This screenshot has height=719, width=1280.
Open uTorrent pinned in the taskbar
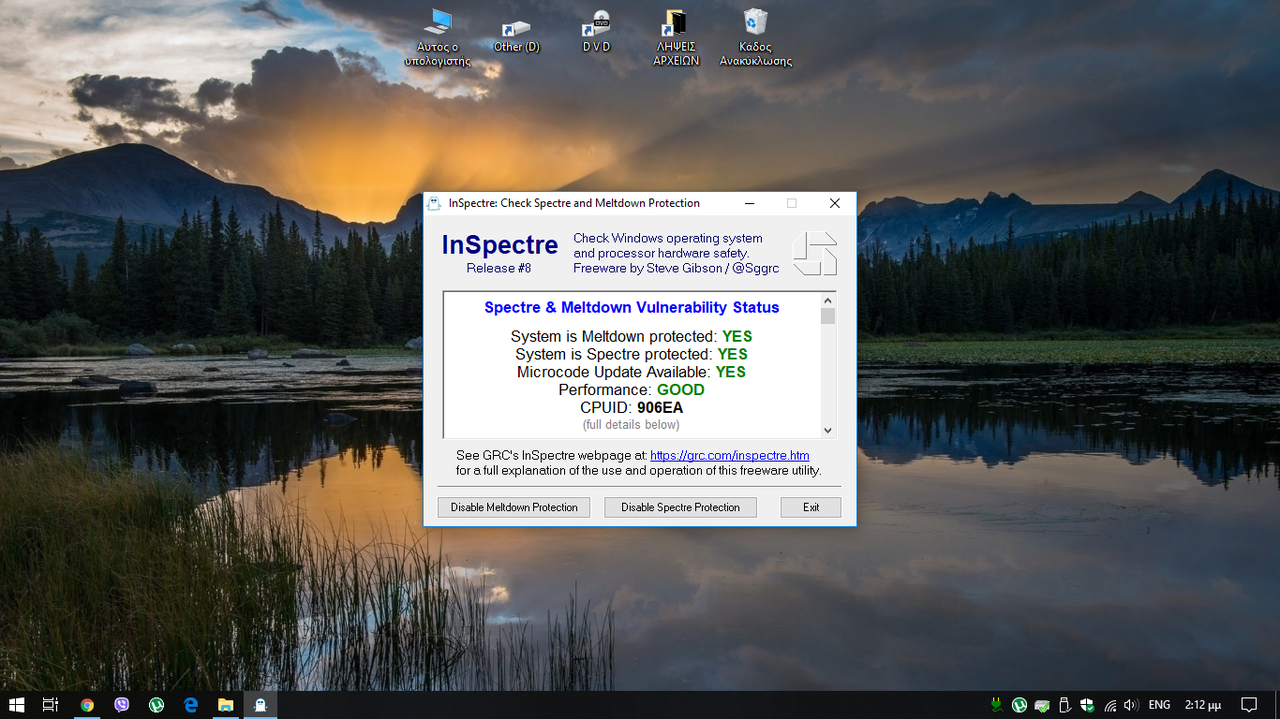[x=157, y=705]
